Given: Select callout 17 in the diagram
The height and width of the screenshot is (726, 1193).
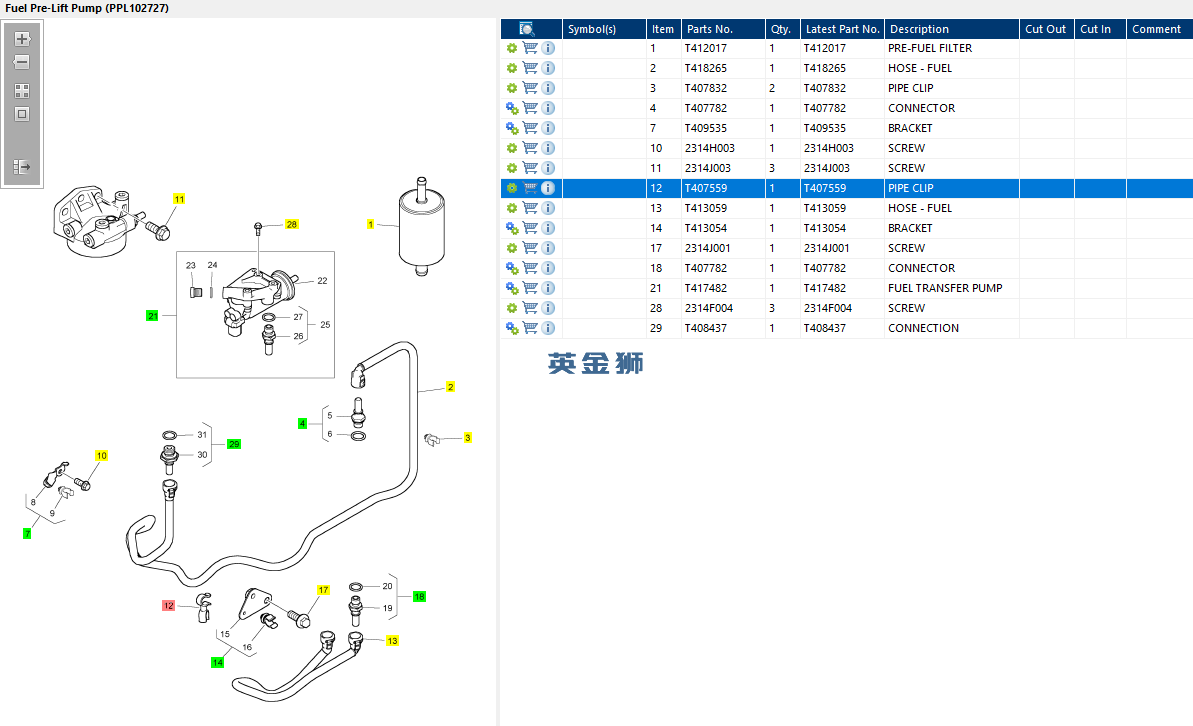Looking at the screenshot, I should [323, 590].
